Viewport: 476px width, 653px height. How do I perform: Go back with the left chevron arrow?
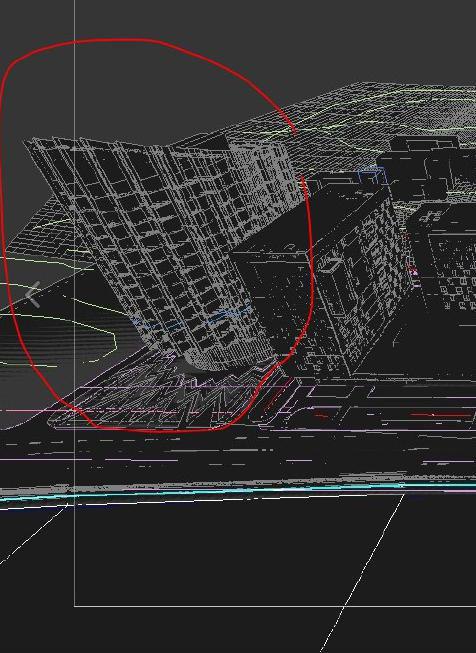[33, 294]
